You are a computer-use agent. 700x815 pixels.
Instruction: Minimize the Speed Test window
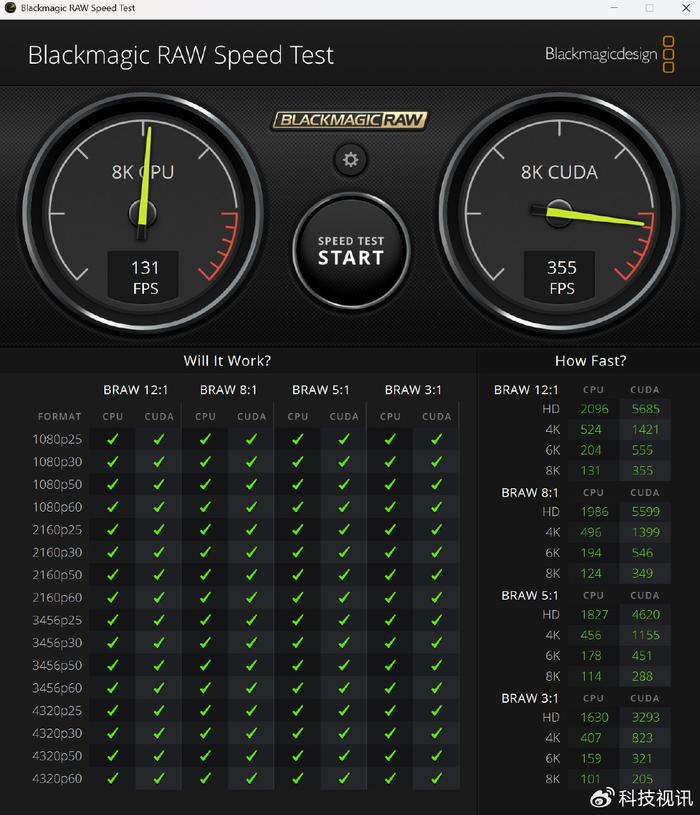tap(614, 8)
